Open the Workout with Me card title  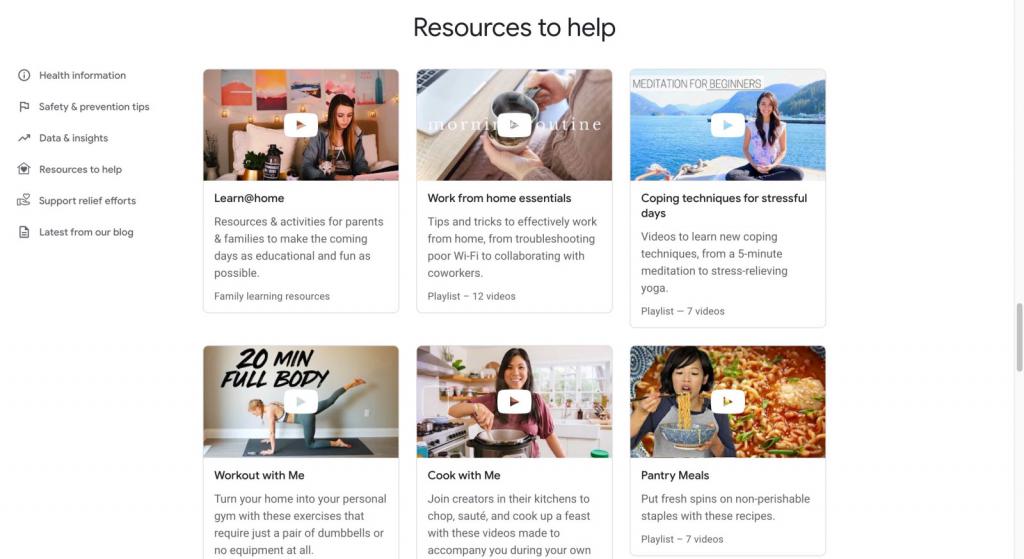click(259, 475)
